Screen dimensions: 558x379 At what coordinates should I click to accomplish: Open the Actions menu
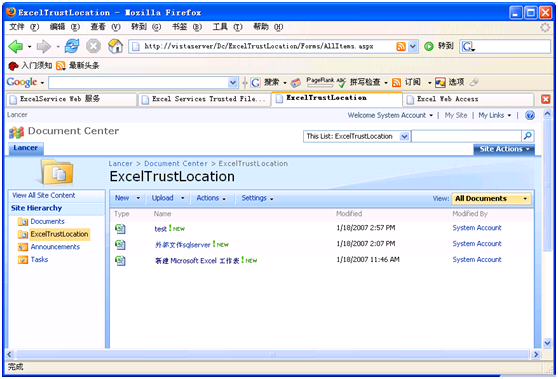[211, 198]
